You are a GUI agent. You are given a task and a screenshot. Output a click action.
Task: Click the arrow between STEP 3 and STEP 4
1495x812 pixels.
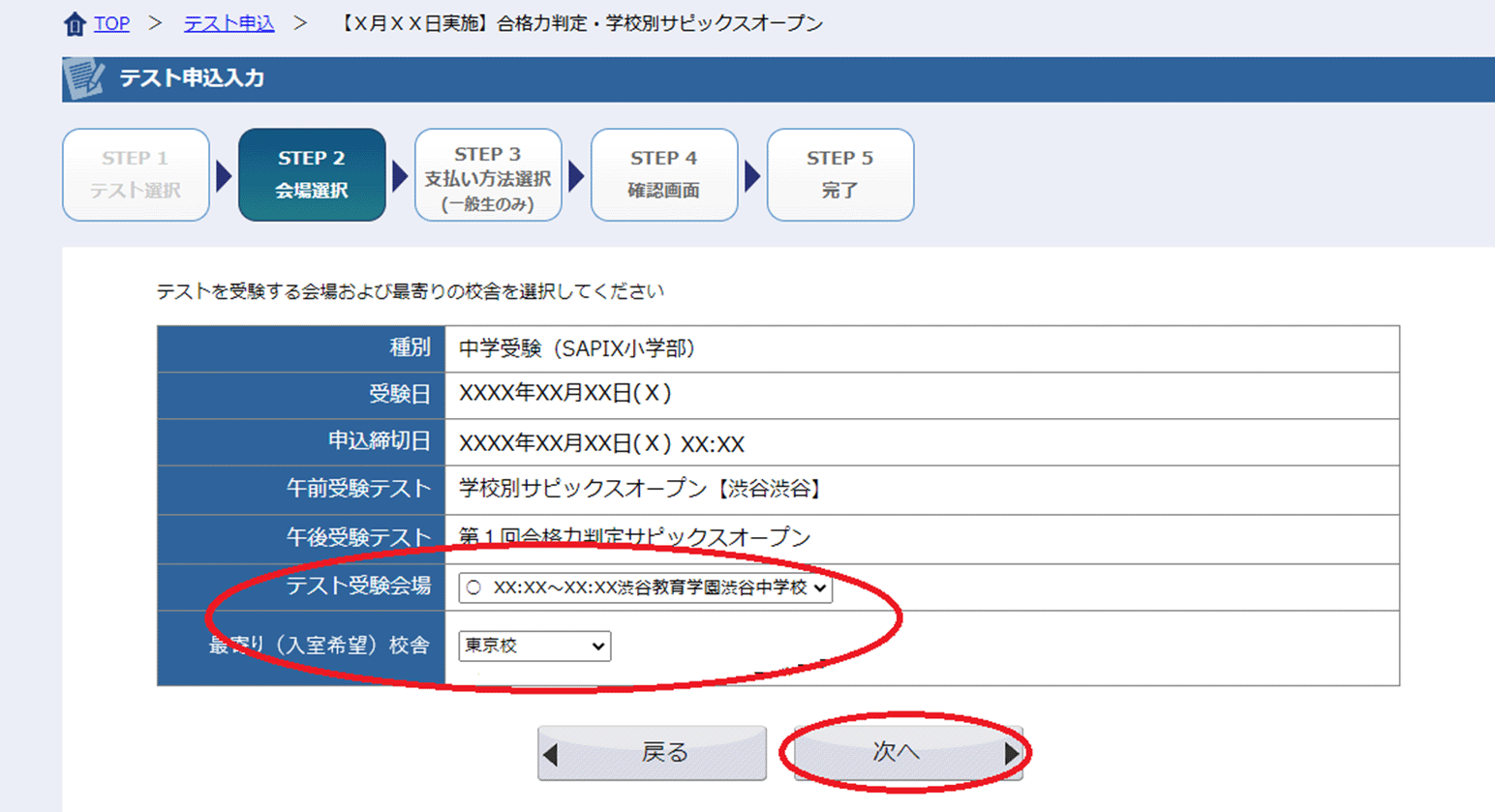[x=576, y=176]
